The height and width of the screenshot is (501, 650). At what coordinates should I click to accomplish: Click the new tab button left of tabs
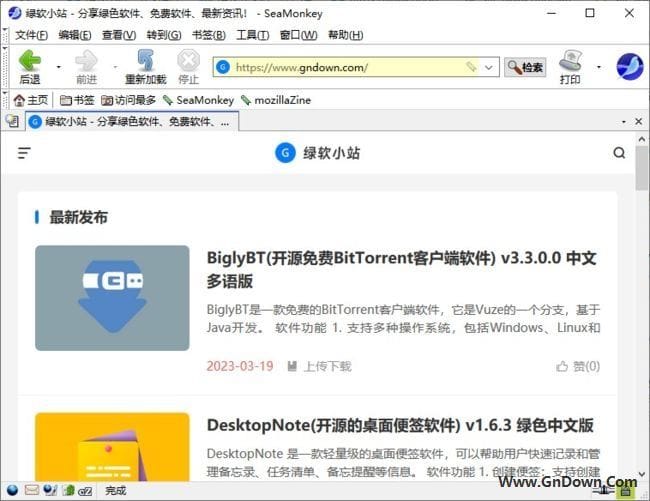point(12,121)
